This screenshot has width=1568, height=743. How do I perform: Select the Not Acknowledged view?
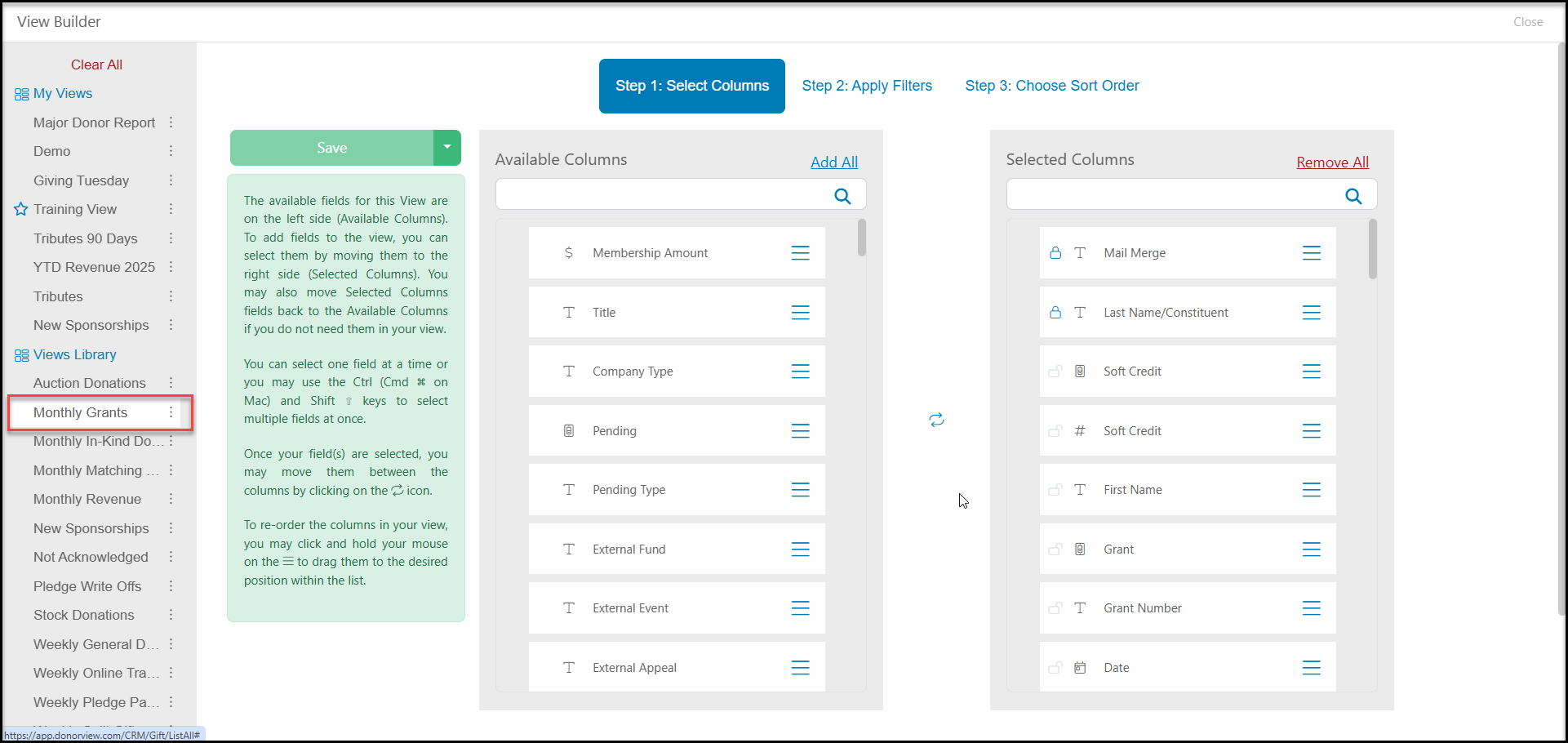pyautogui.click(x=91, y=557)
